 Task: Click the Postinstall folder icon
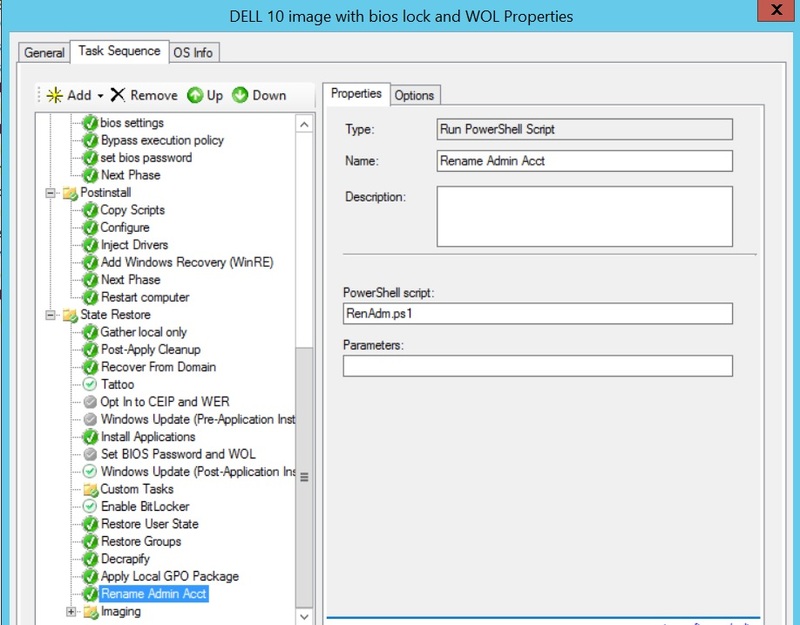click(x=70, y=192)
